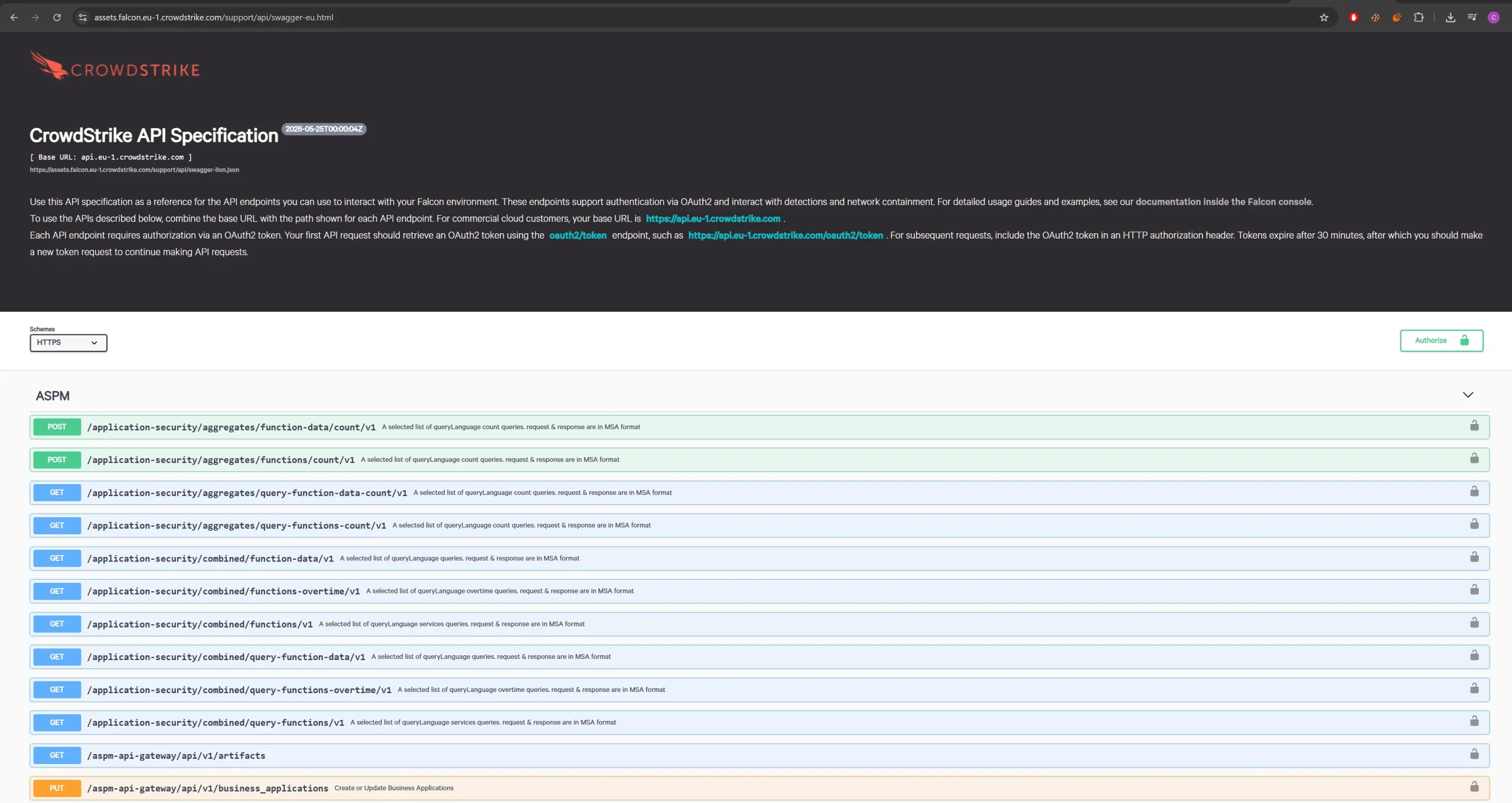Expand GET /application-security/aggregates/query-function-data-count/v1
1512x803 pixels.
(x=760, y=492)
